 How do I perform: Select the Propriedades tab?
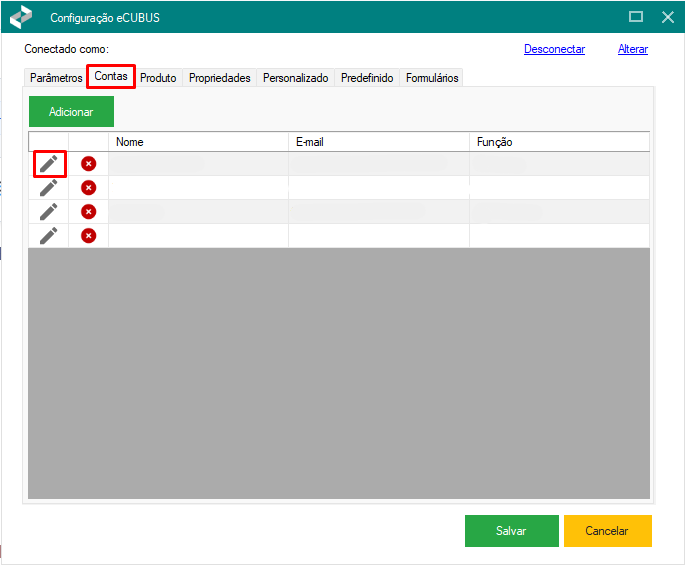point(219,78)
